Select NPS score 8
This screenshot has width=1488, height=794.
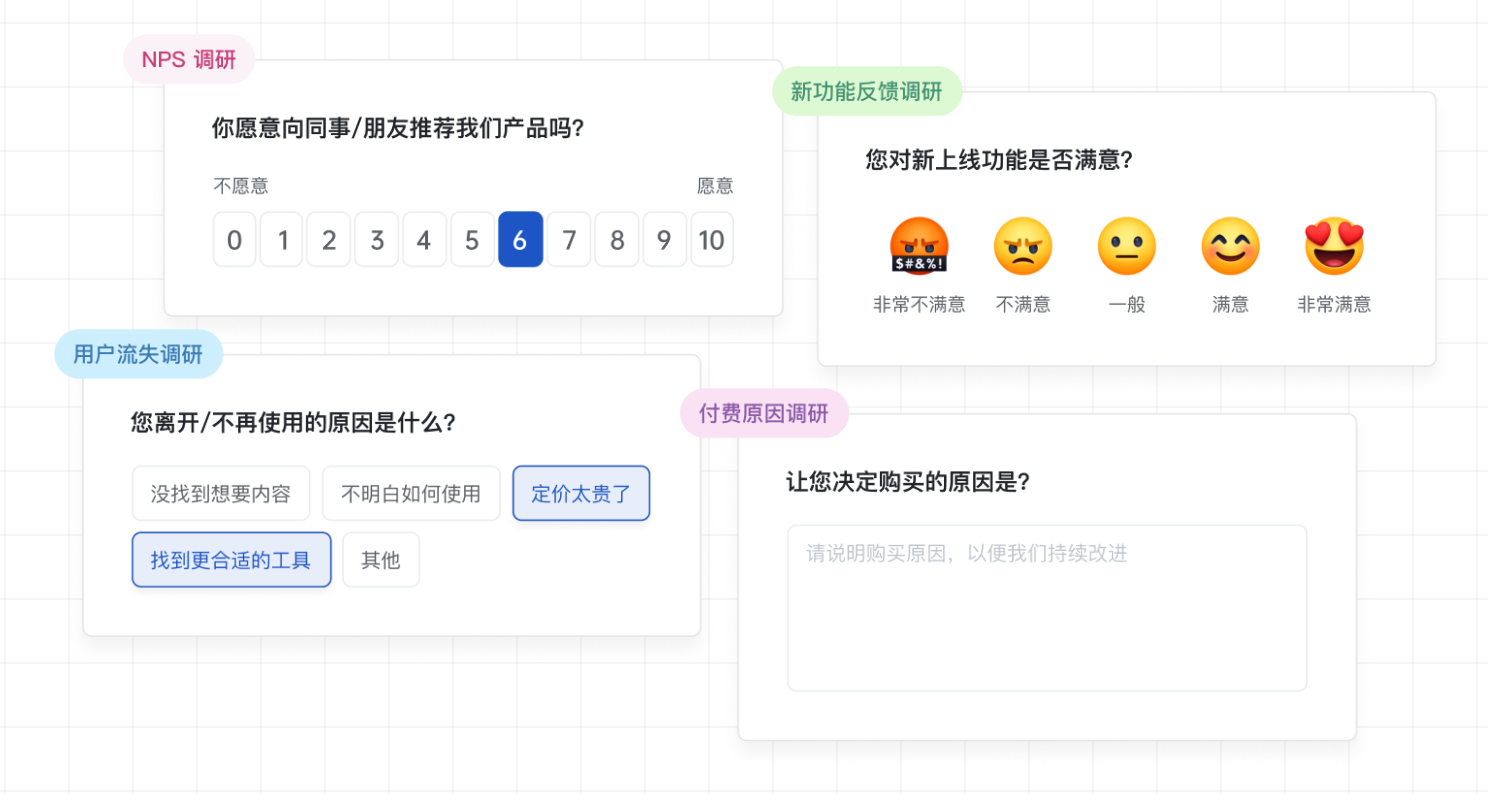pyautogui.click(x=617, y=240)
